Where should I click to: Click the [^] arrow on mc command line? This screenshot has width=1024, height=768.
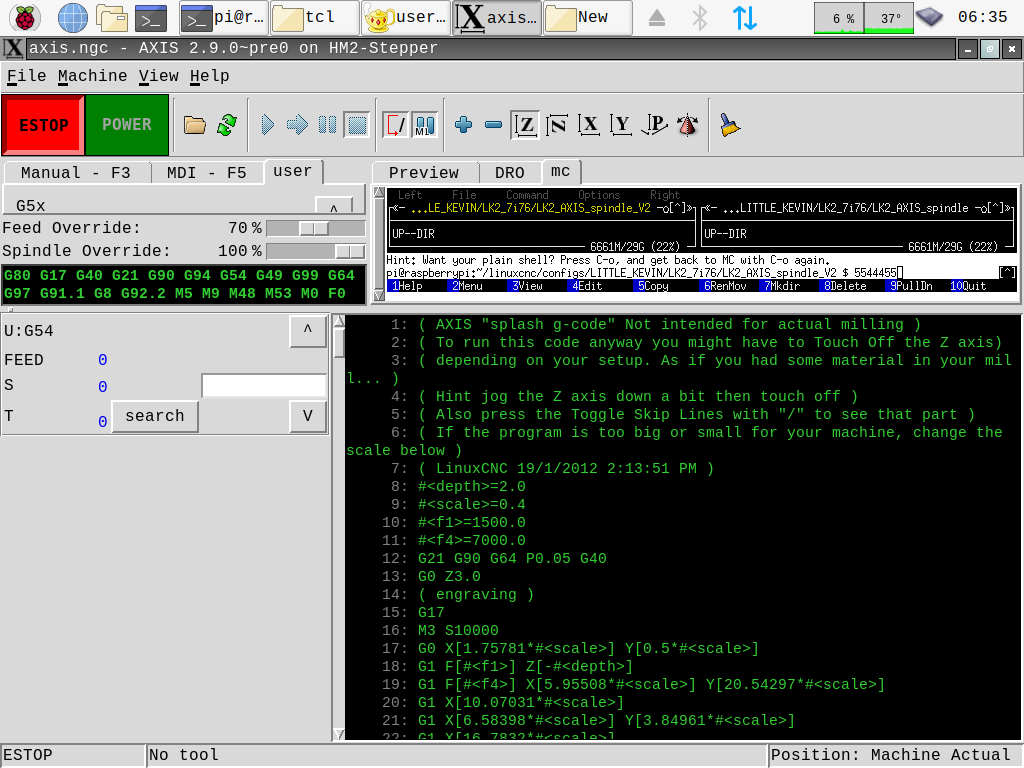coord(1008,272)
